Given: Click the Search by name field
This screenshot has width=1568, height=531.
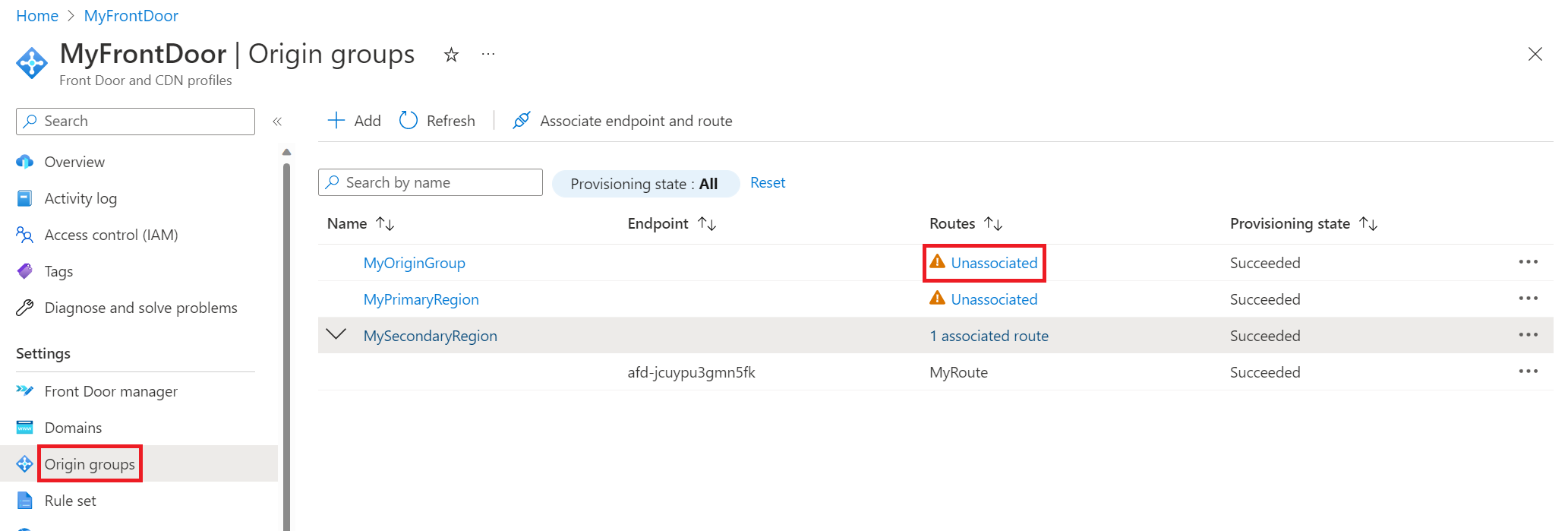Looking at the screenshot, I should 430,182.
